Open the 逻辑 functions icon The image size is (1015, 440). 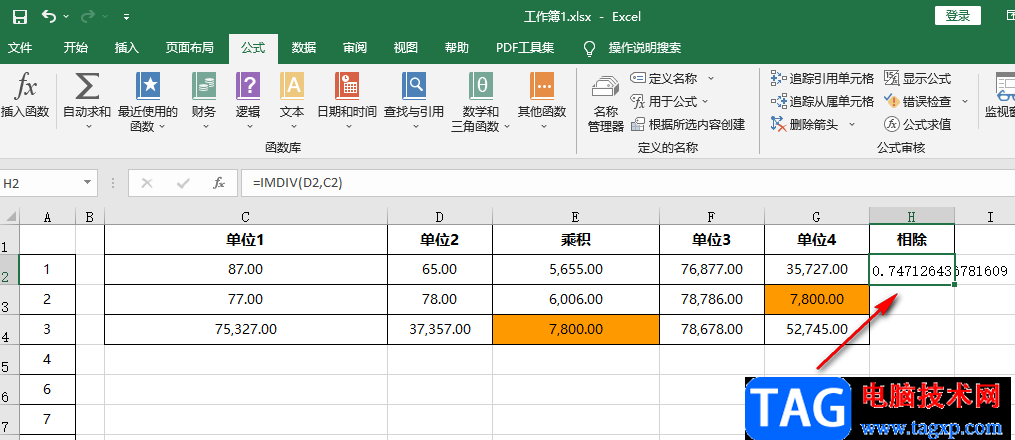coord(248,86)
